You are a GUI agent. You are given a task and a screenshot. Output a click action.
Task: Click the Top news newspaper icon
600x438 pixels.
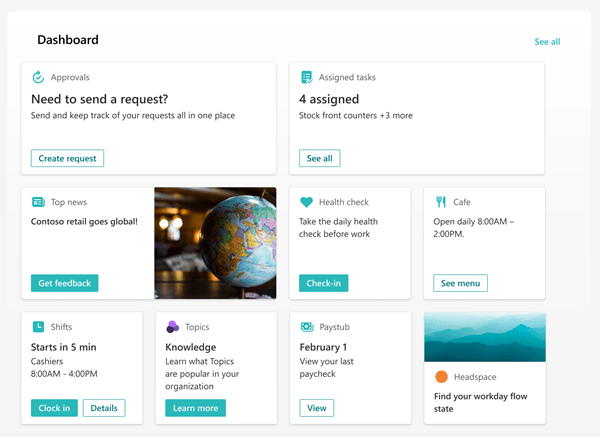click(x=38, y=202)
